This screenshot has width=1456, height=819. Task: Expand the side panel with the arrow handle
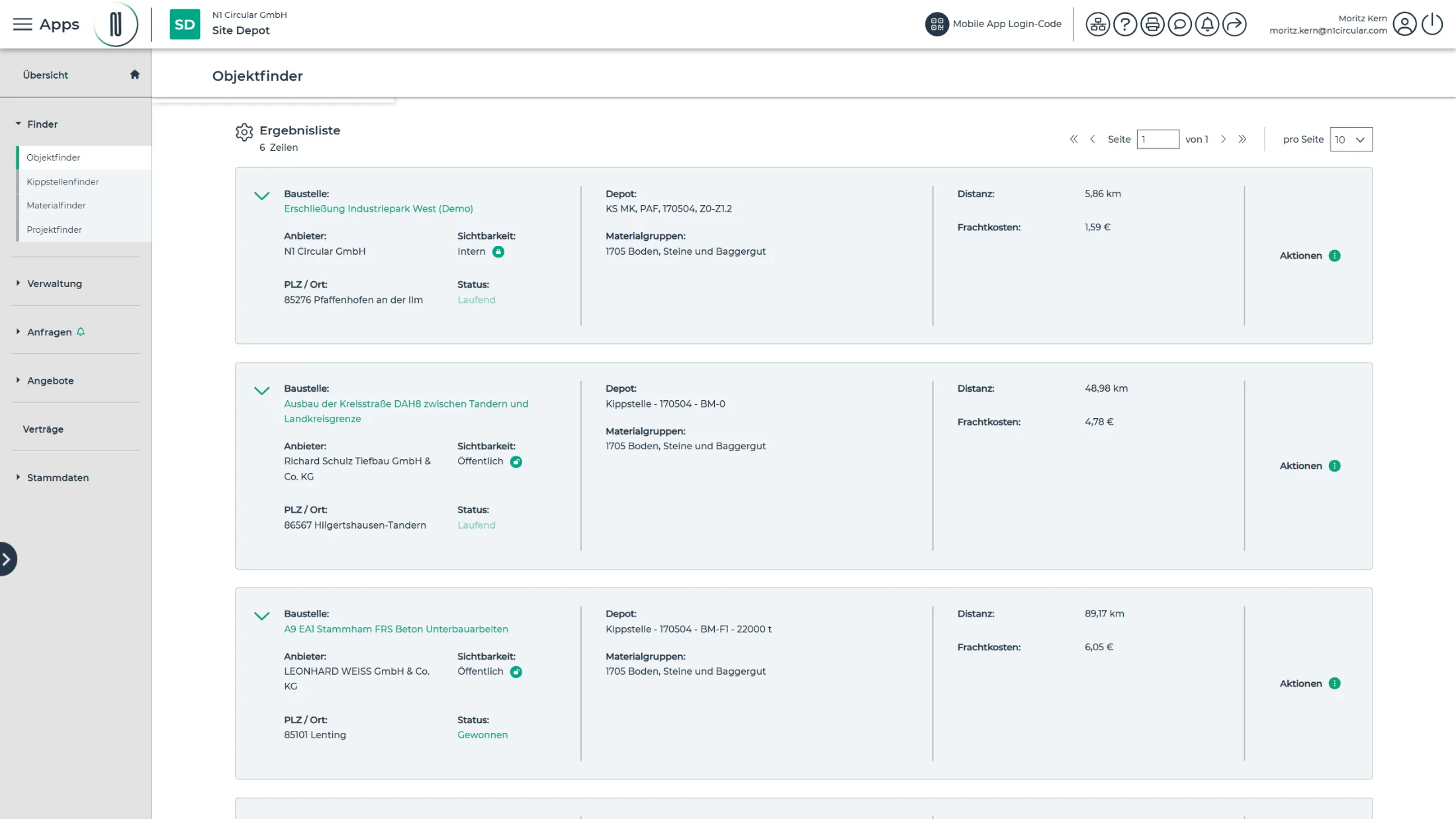click(x=7, y=559)
